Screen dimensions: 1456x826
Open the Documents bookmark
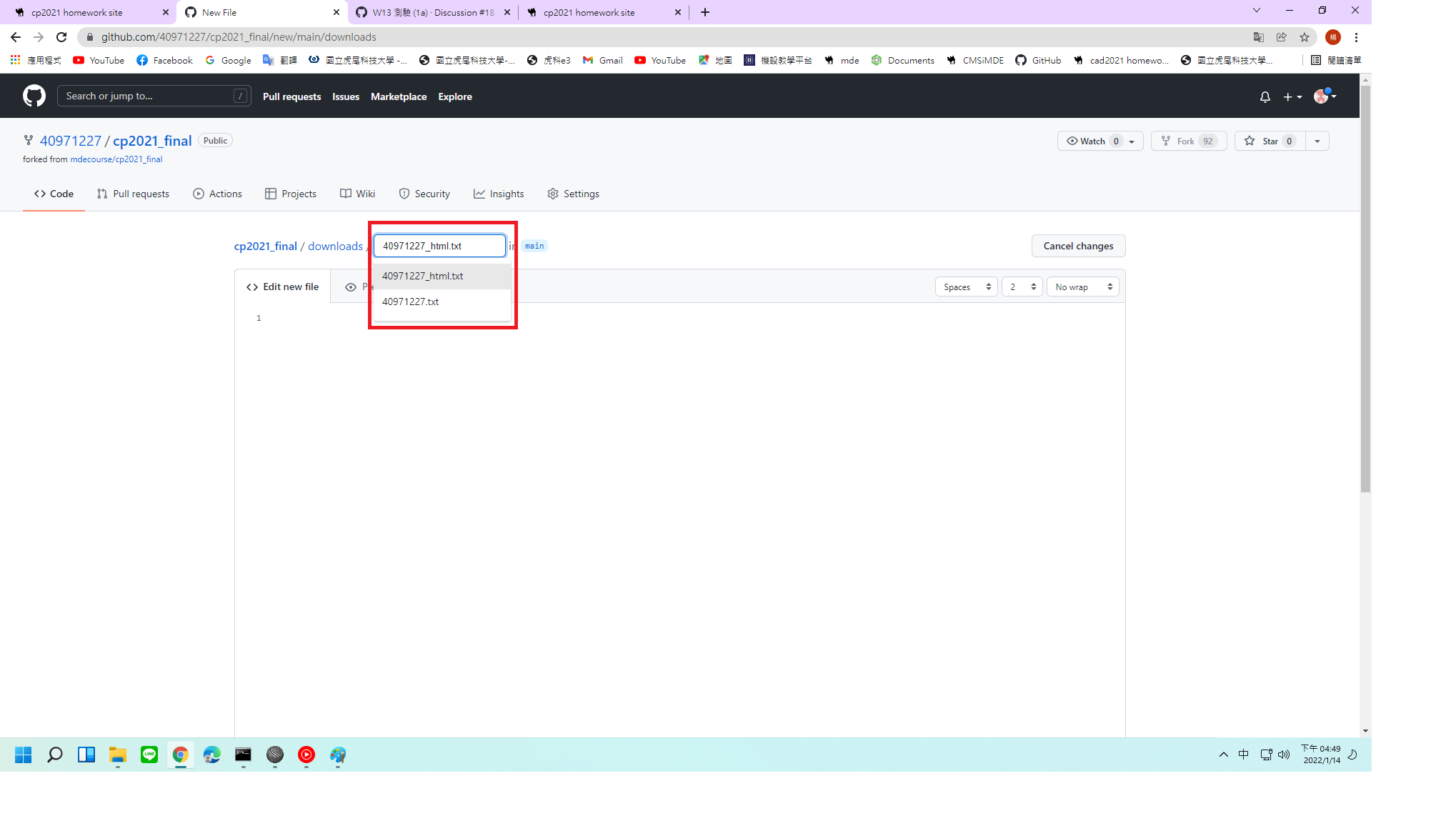coord(903,60)
